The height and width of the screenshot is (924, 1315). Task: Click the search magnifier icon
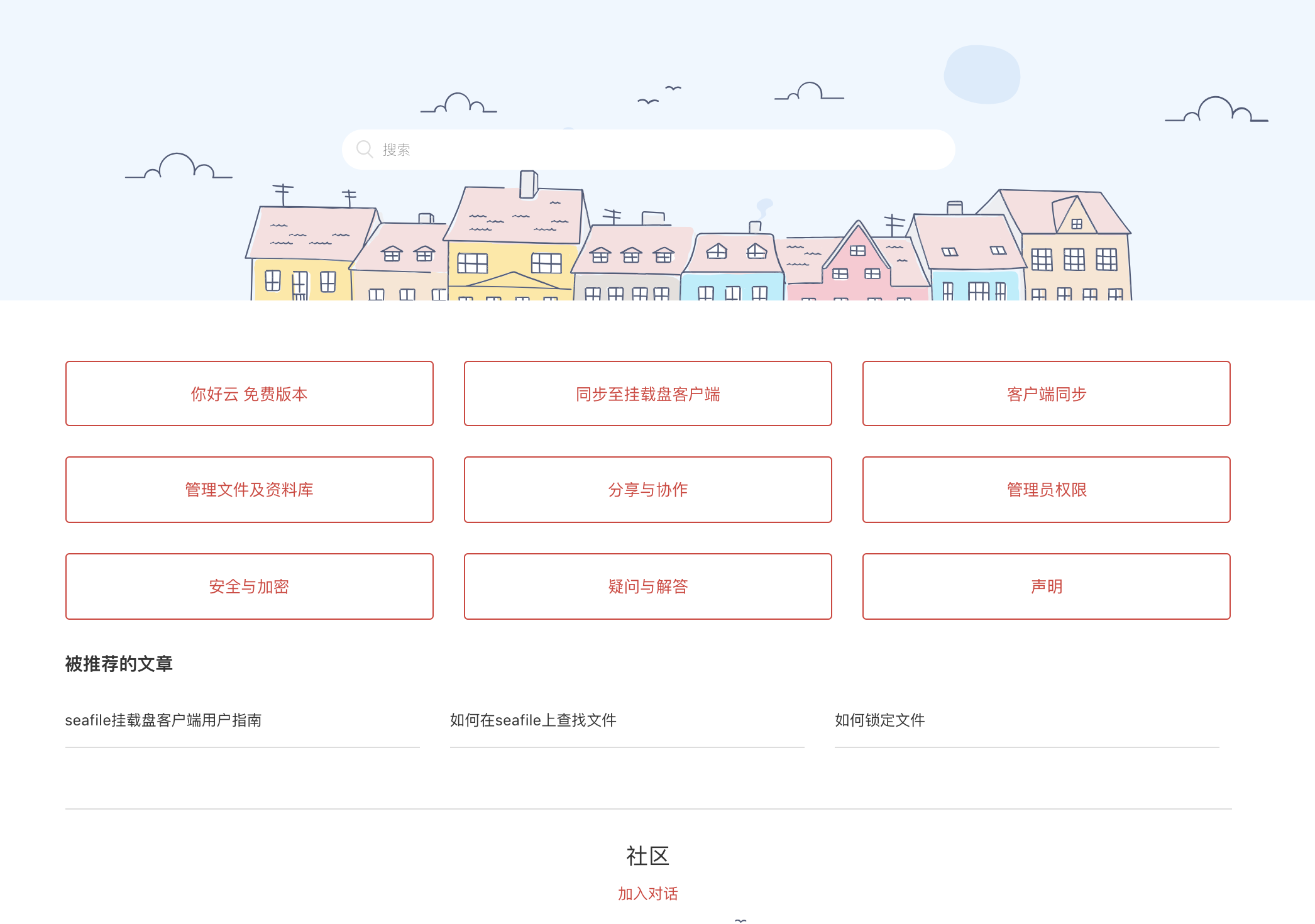[365, 149]
